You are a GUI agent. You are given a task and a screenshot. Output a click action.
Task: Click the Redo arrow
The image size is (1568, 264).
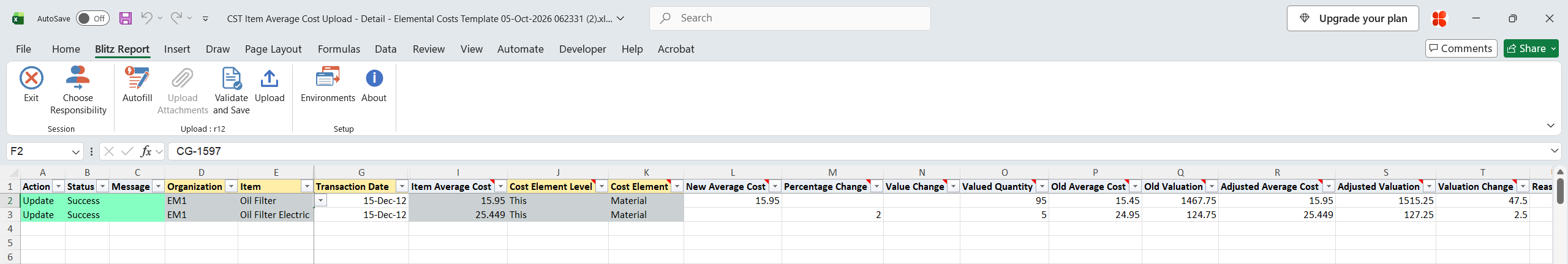coord(176,18)
